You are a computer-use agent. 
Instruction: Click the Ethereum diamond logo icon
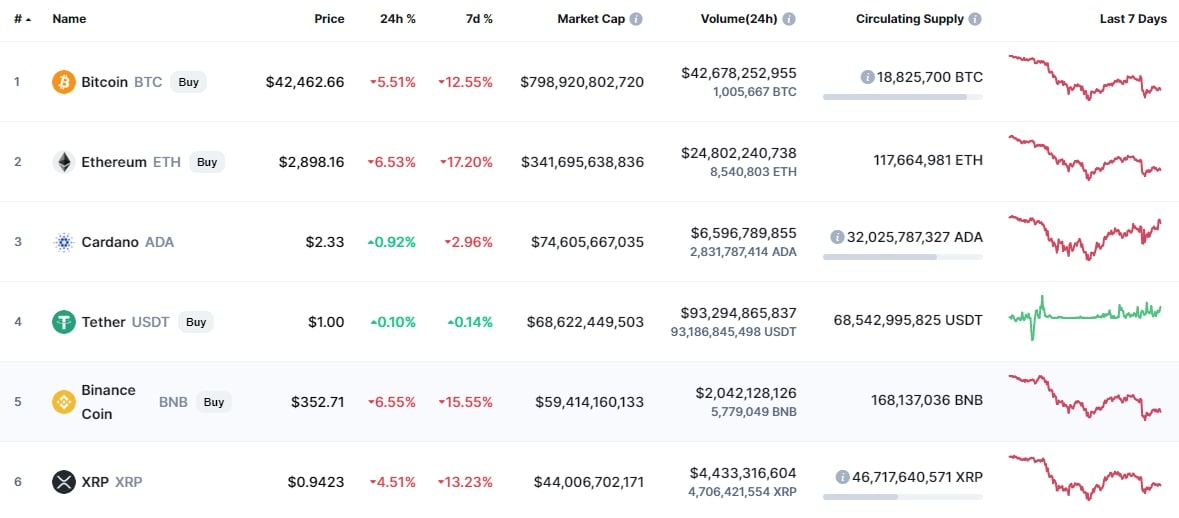(64, 162)
